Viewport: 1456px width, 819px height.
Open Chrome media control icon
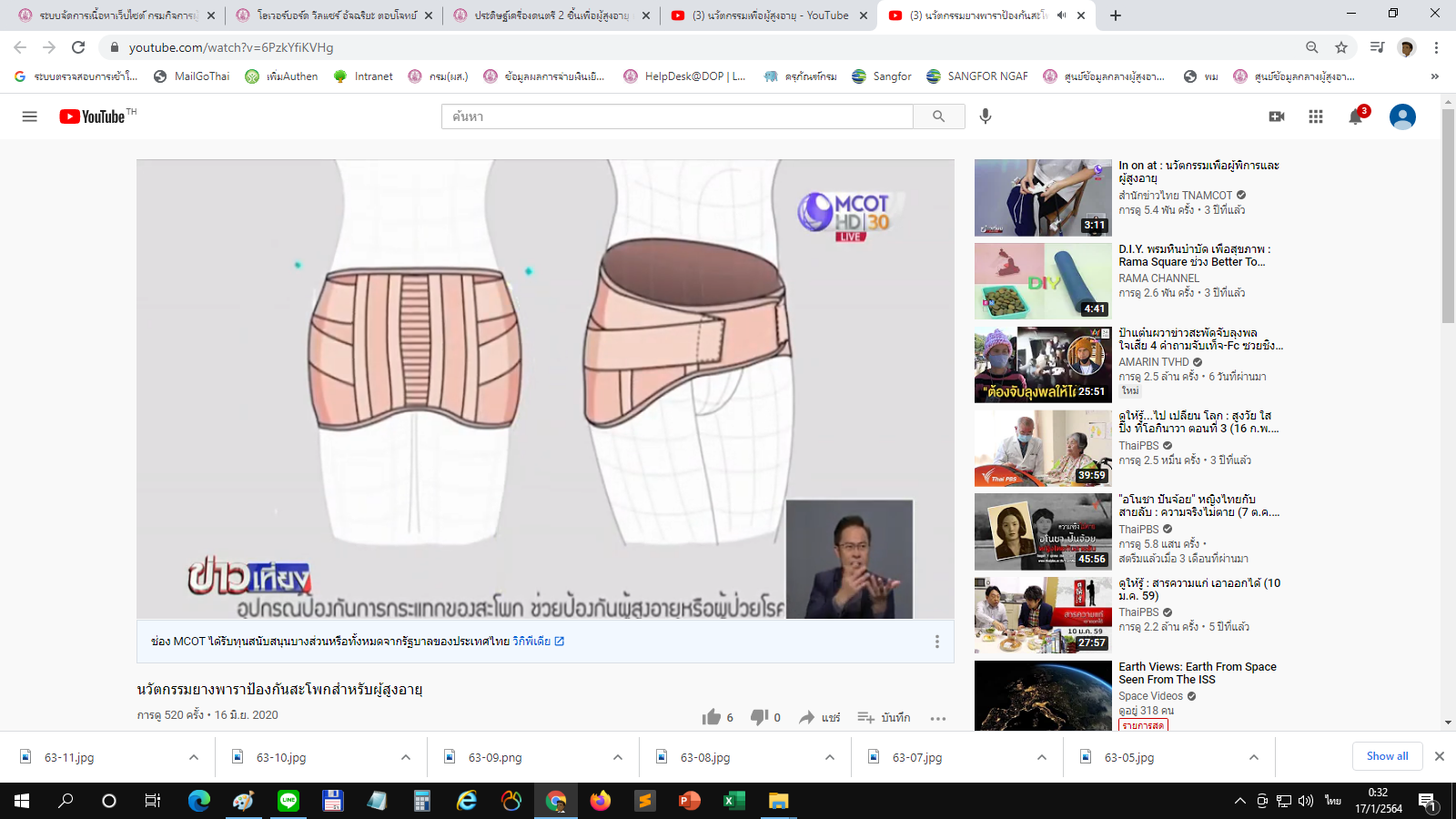point(1377,47)
